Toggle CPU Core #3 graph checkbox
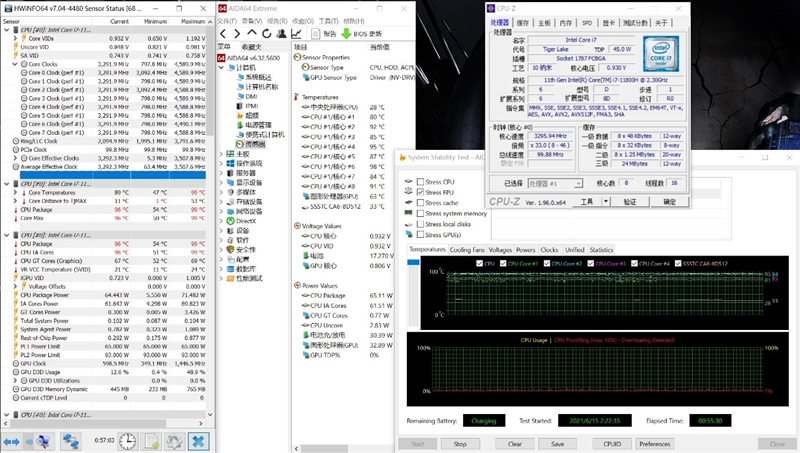This screenshot has height=453, width=800. point(591,263)
